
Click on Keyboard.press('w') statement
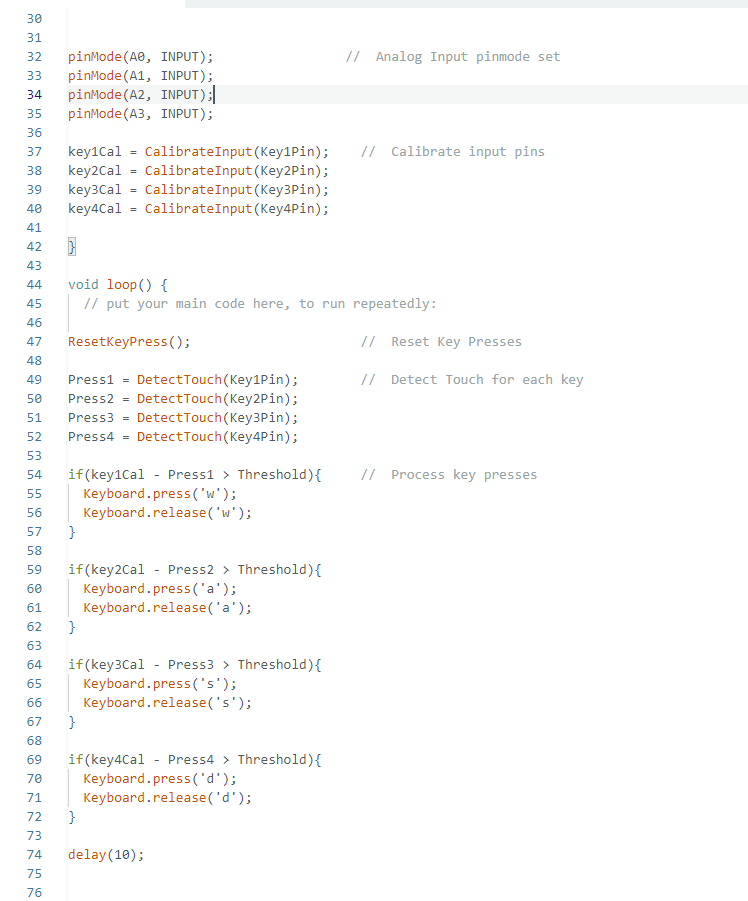(160, 494)
